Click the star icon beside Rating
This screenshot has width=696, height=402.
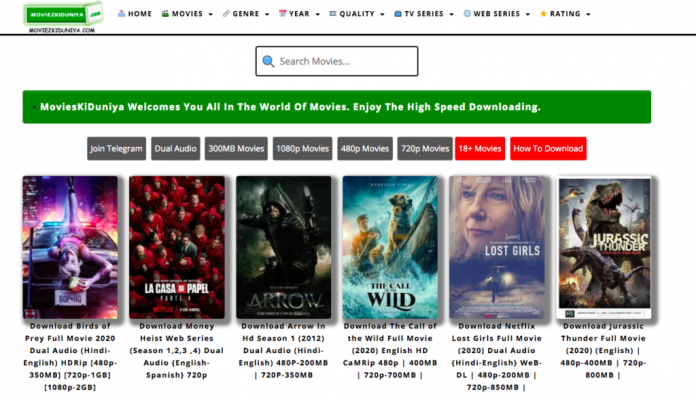point(543,14)
